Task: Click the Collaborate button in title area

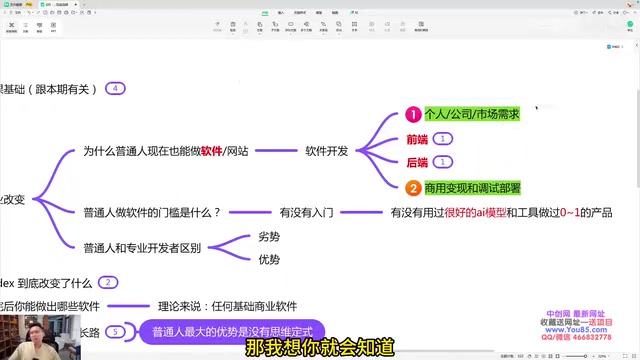Action: point(581,13)
